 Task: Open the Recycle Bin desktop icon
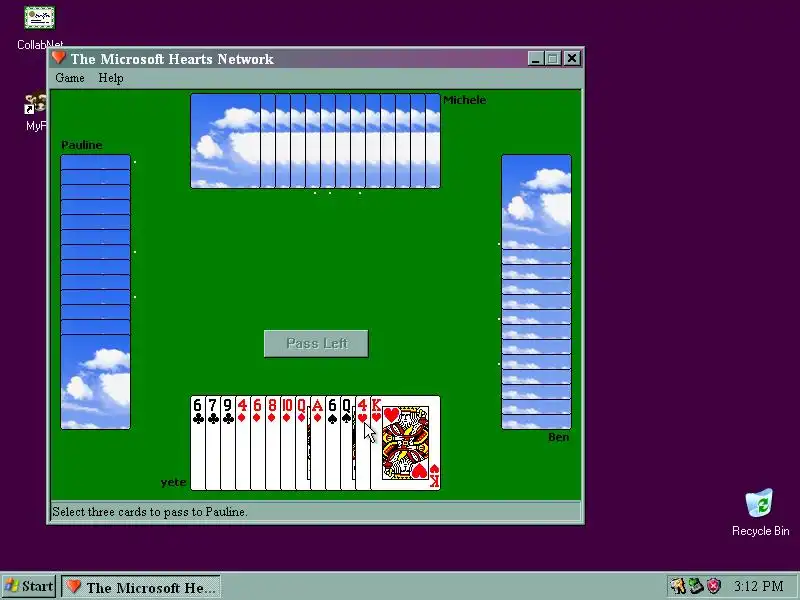[x=760, y=512]
